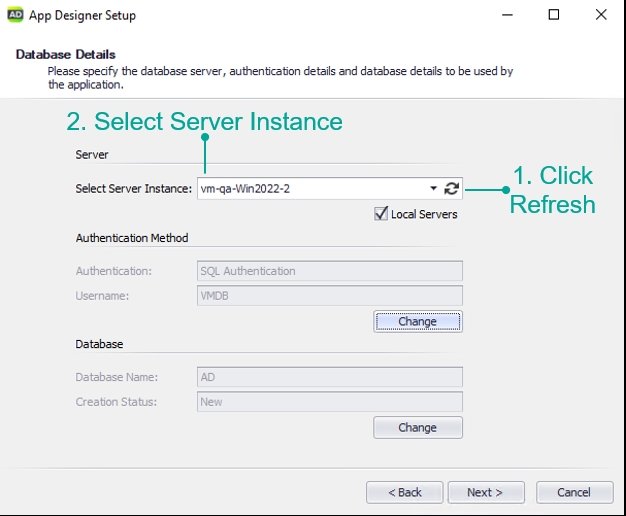Click the Database Name label
The image size is (626, 516).
[117, 377]
